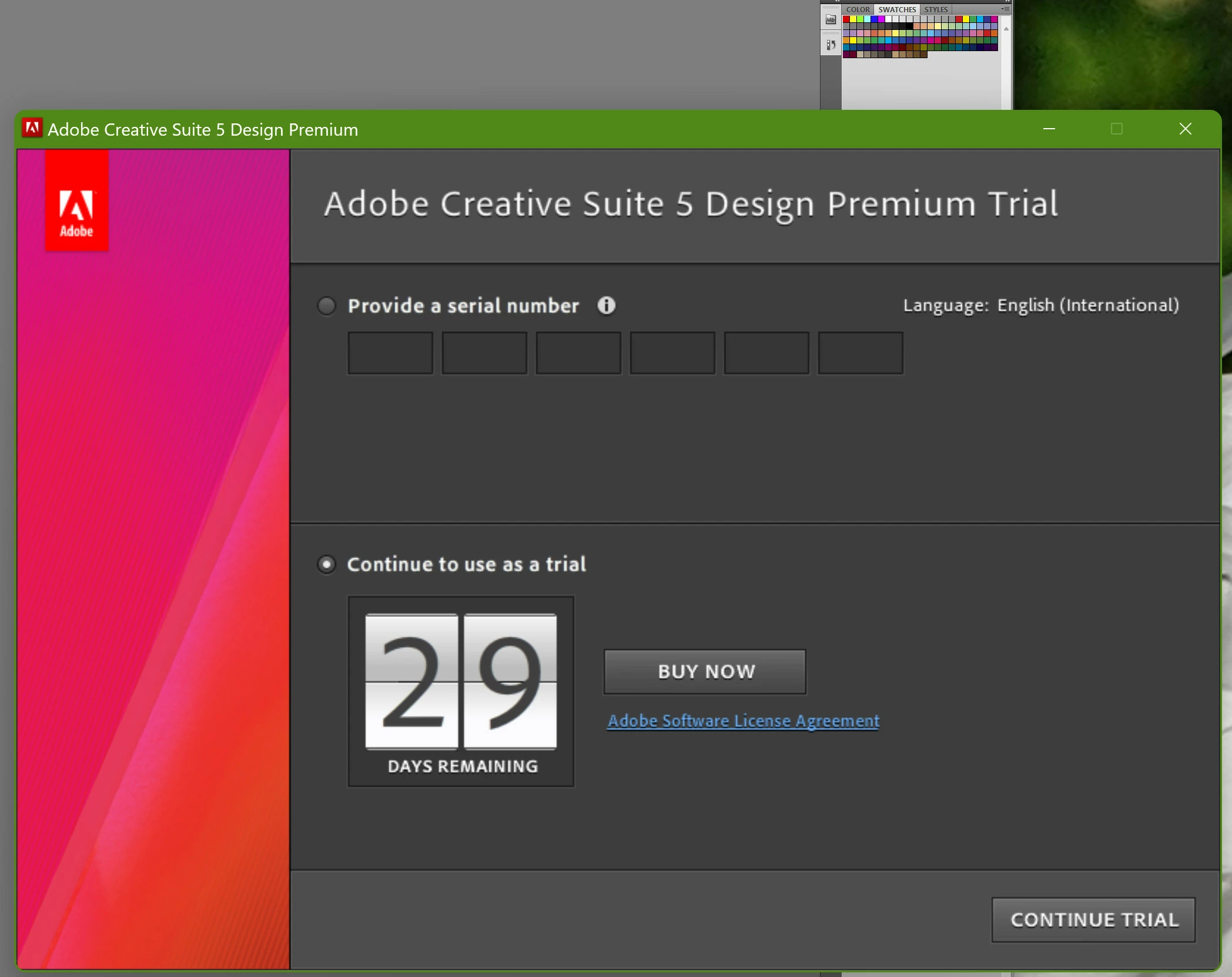Screen dimensions: 1232x977
Task: Close the Creative Suite trial dialog
Action: click(1185, 129)
